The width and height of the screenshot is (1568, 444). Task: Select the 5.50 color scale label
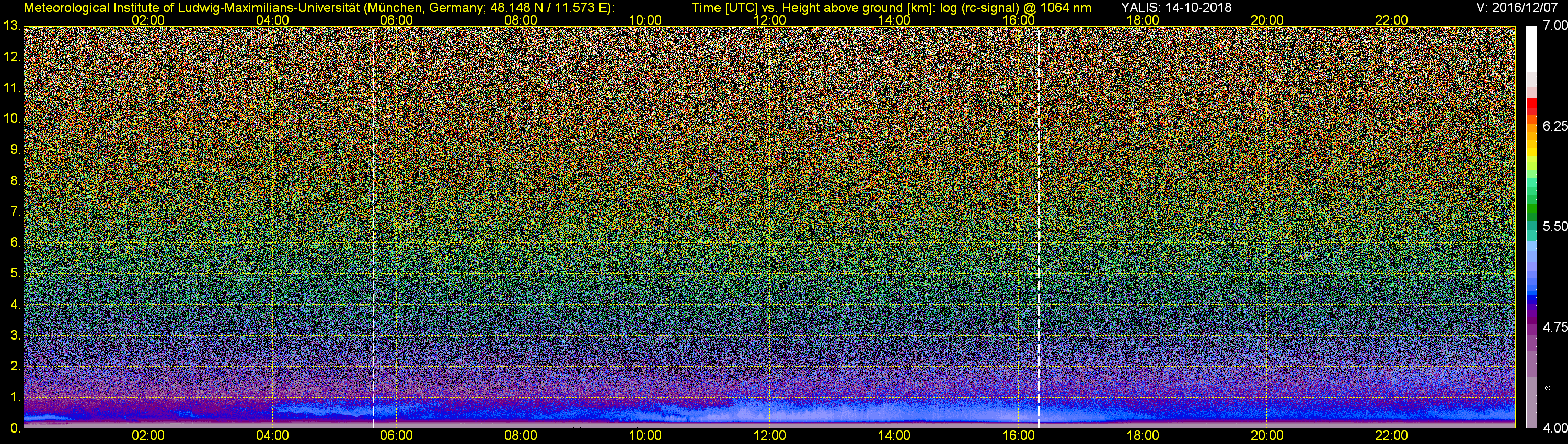coord(1554,226)
